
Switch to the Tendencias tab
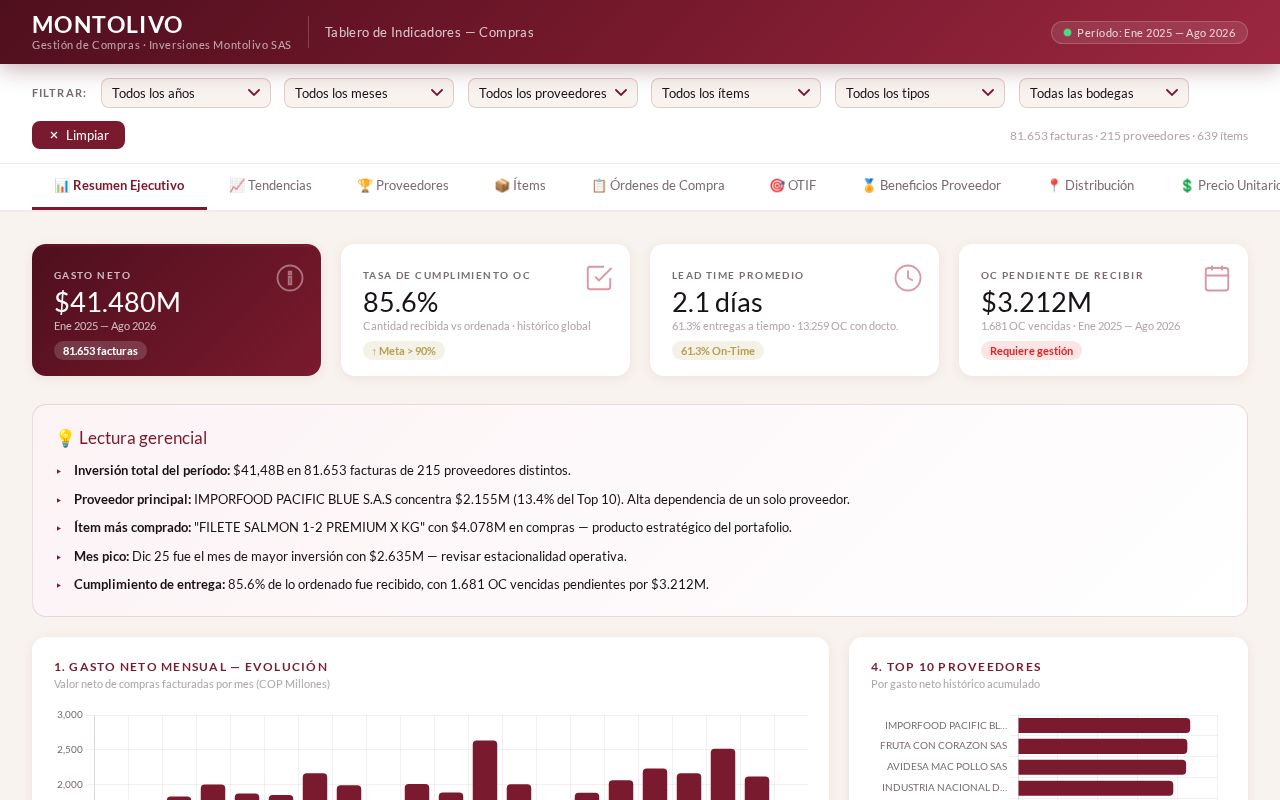point(270,186)
